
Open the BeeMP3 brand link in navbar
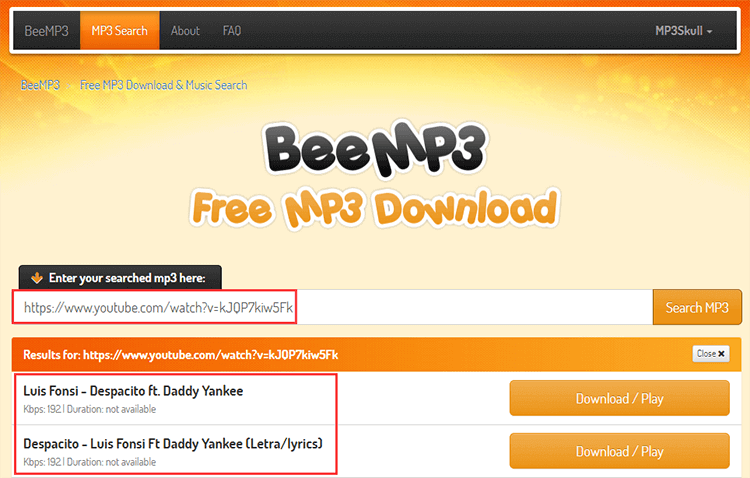pyautogui.click(x=46, y=31)
